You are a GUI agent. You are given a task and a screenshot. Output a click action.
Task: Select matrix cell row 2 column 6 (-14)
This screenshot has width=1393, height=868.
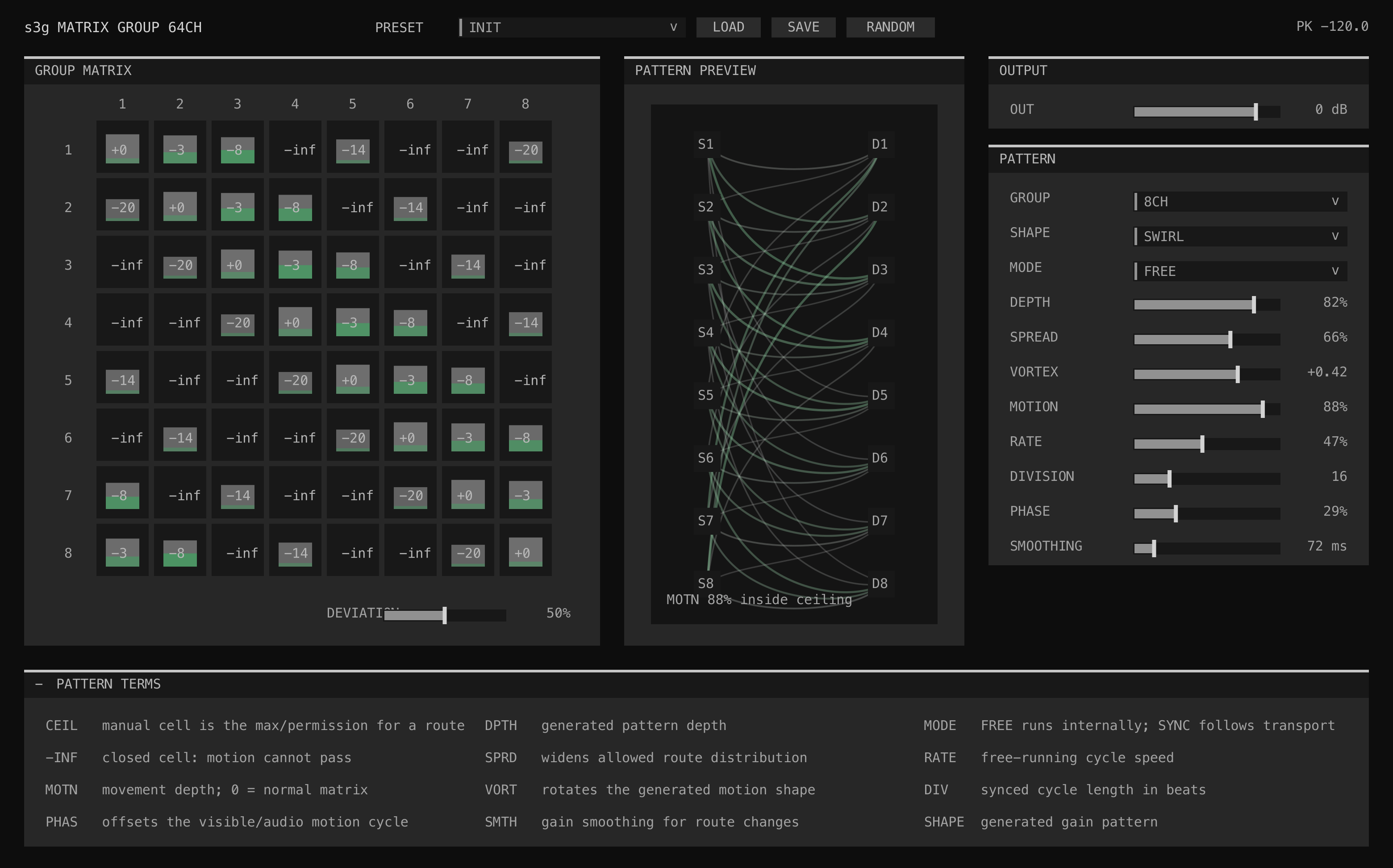pos(410,204)
